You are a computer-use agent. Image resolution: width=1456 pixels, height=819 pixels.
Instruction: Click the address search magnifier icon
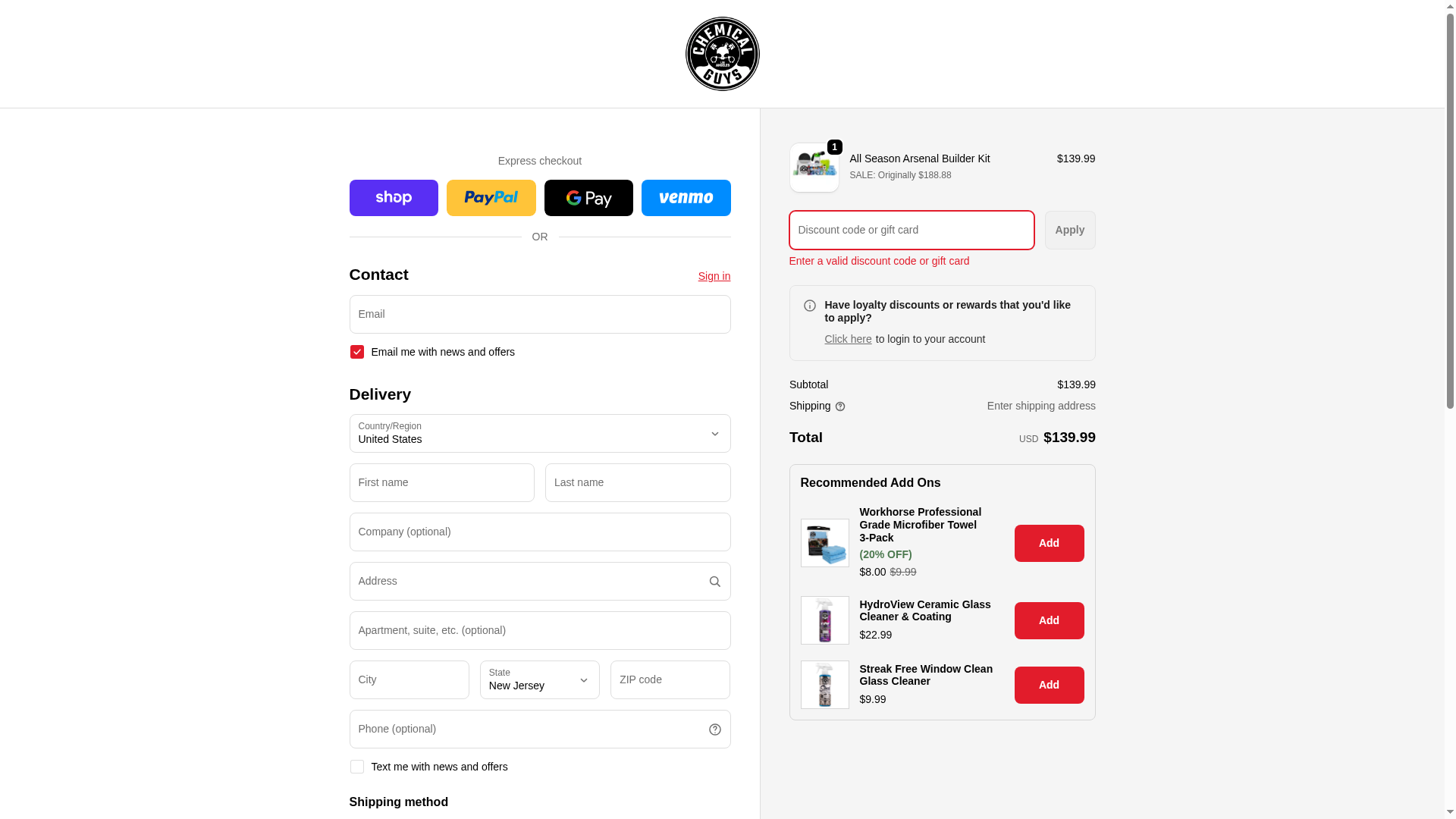[714, 582]
